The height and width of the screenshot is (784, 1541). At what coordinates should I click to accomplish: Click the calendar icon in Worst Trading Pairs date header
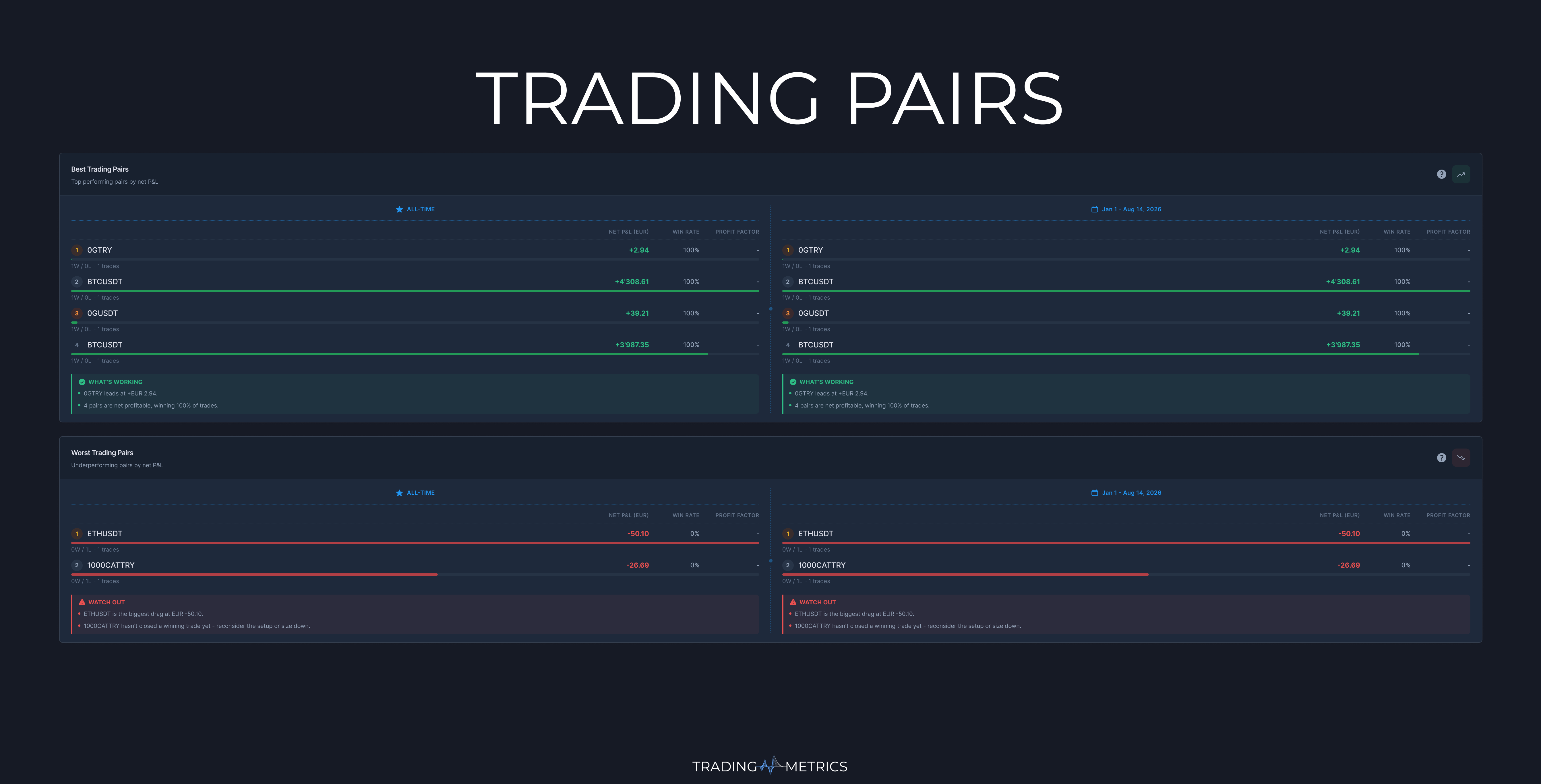pyautogui.click(x=1094, y=493)
